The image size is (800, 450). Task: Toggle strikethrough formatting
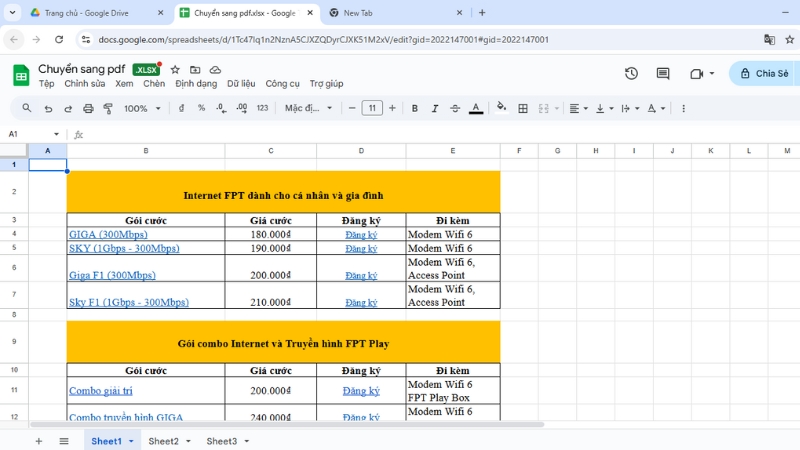455,108
